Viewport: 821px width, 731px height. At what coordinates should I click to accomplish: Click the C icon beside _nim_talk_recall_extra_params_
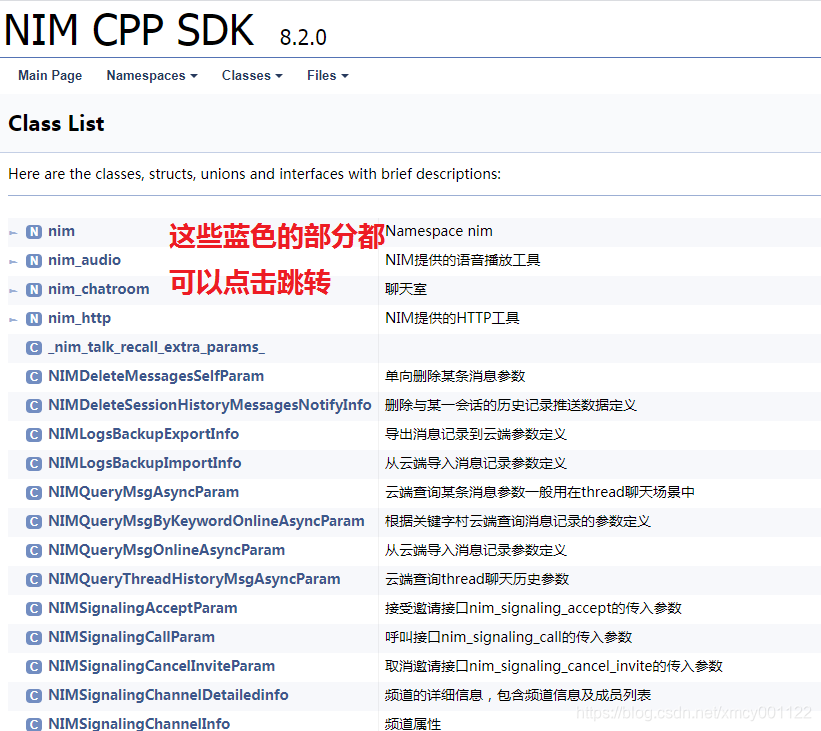[x=34, y=348]
